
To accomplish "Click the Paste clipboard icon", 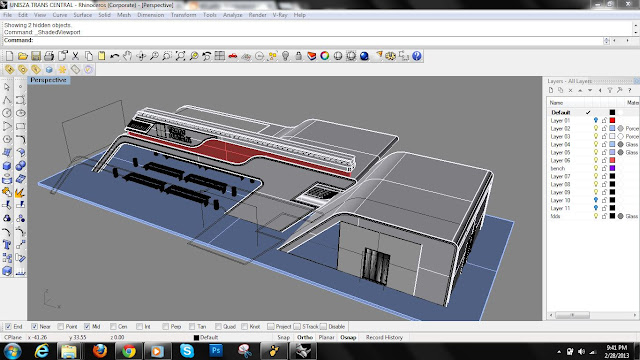I will 102,56.
